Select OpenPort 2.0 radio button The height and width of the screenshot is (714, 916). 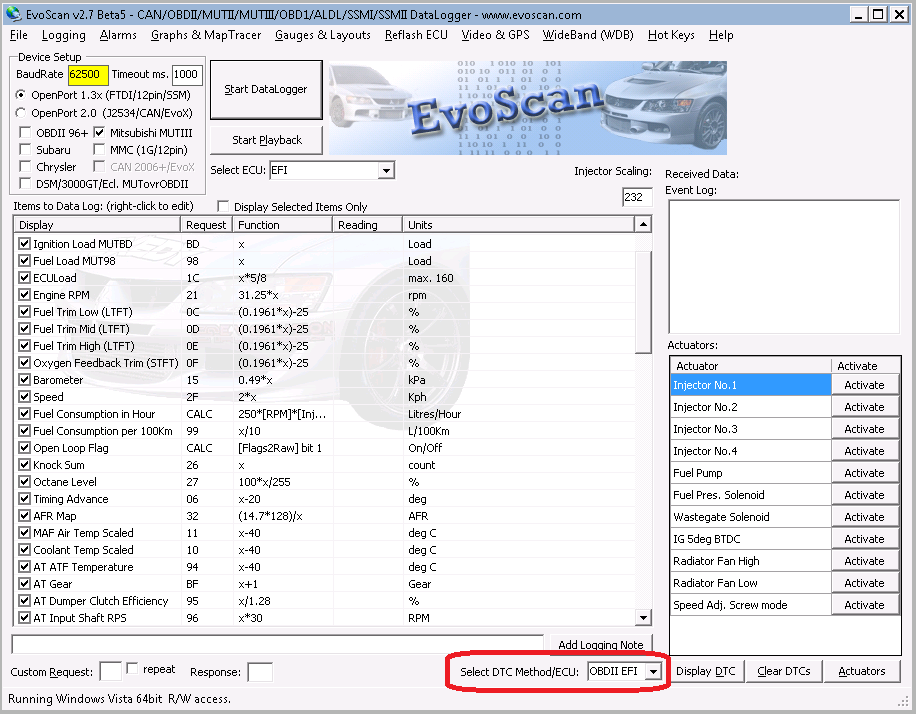[22, 113]
